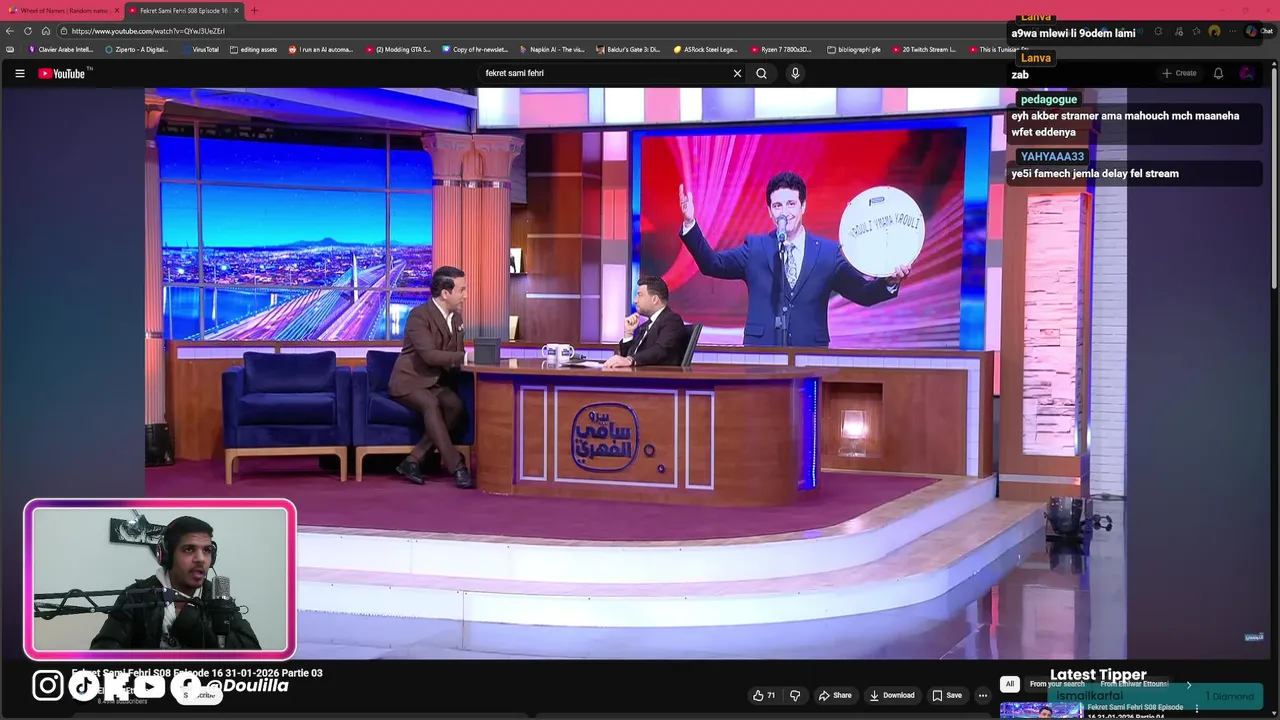Open a new browser tab
Image resolution: width=1280 pixels, height=720 pixels.
pos(254,10)
